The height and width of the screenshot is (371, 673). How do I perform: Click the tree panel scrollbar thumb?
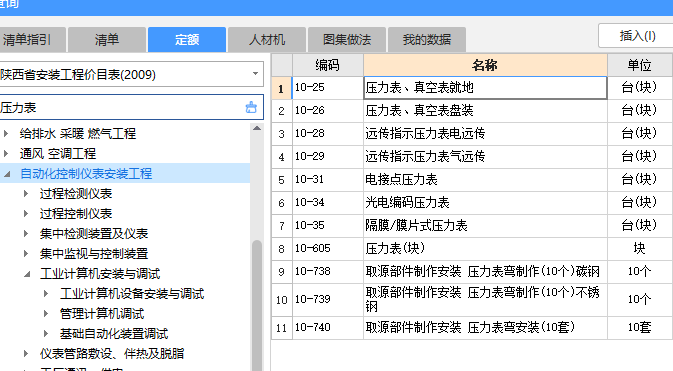tap(257, 305)
